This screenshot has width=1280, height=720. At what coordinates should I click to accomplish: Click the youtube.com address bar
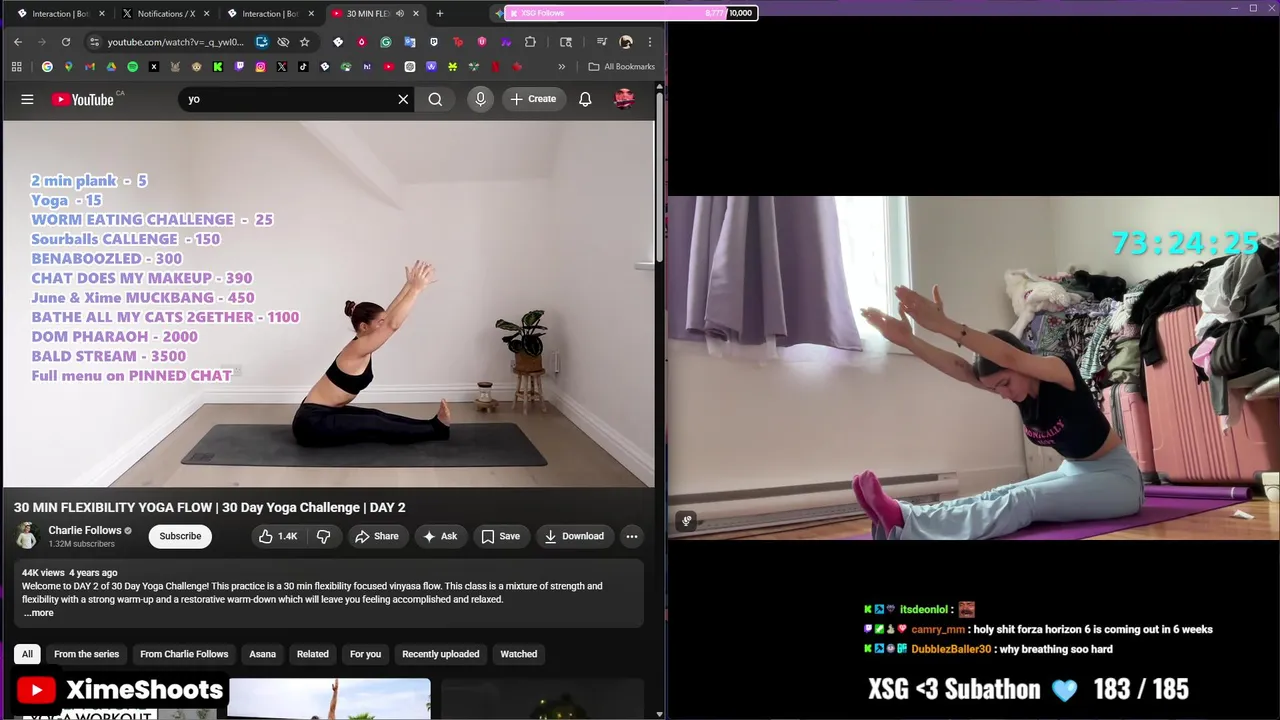(x=175, y=42)
